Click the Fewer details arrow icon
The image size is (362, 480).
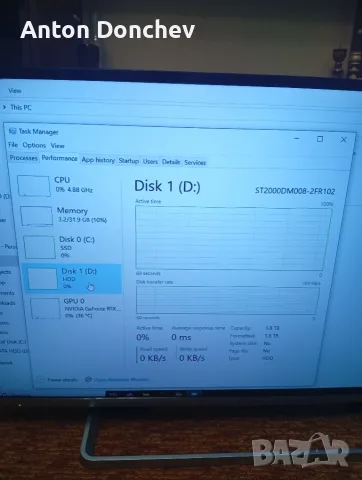point(40,379)
